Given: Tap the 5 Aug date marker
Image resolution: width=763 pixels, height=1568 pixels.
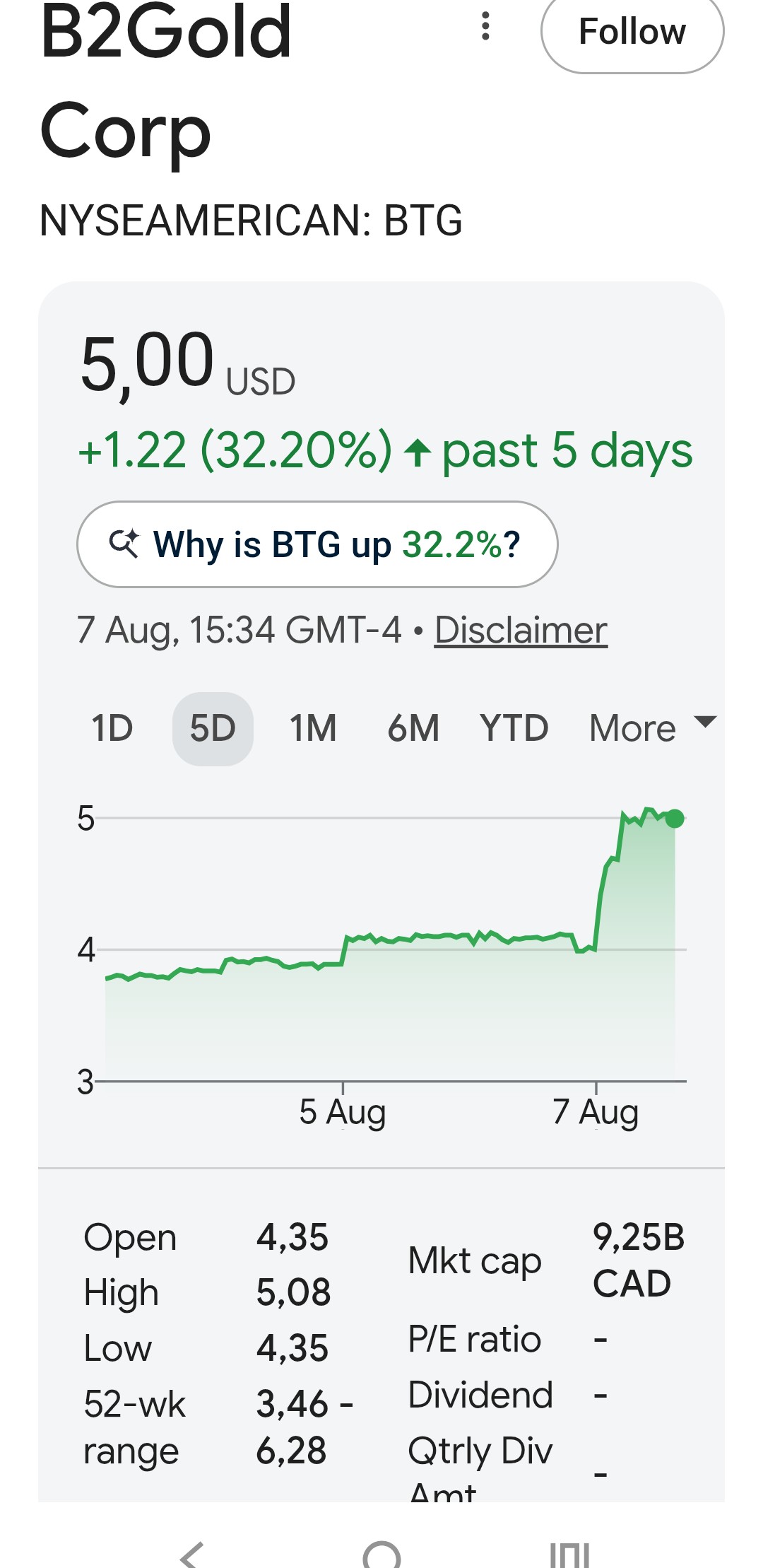Looking at the screenshot, I should click(x=343, y=1111).
